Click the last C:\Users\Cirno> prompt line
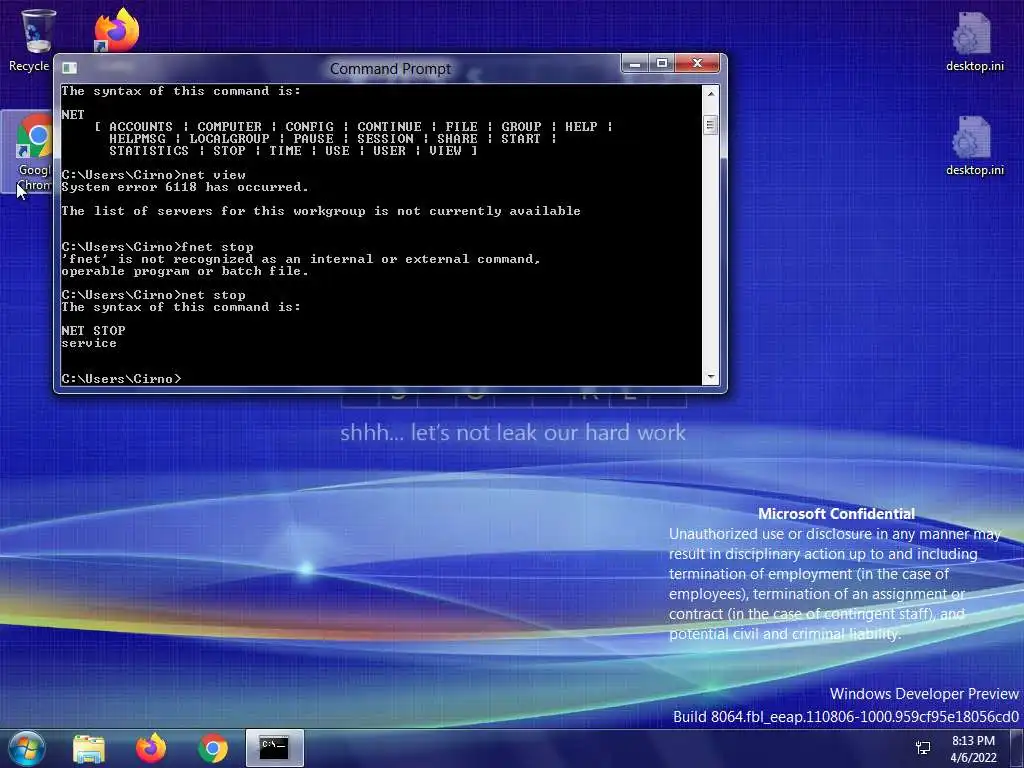The image size is (1024, 768). pyautogui.click(x=121, y=379)
